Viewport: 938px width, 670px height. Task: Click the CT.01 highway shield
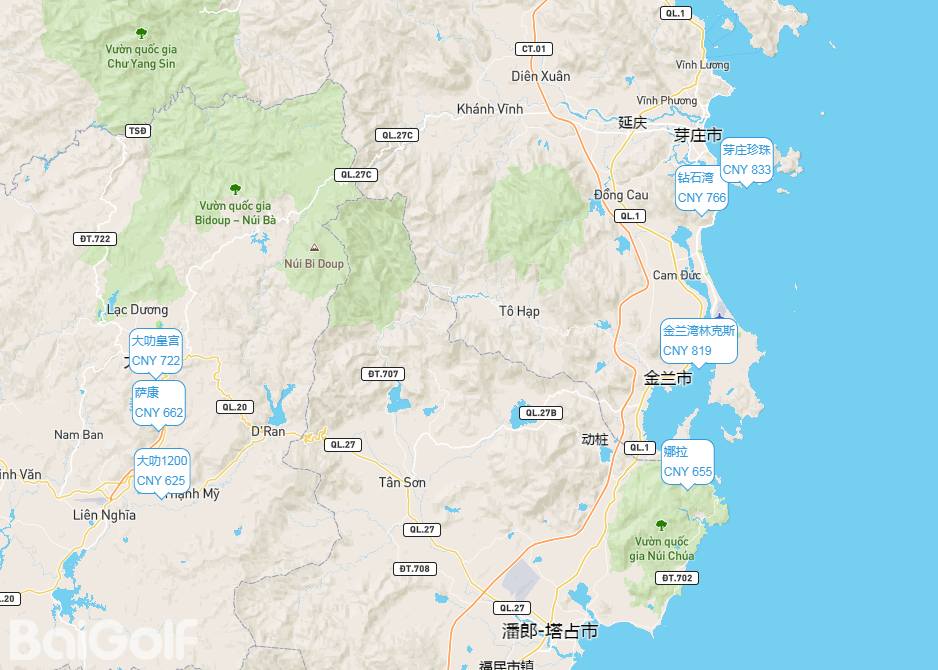pyautogui.click(x=534, y=49)
